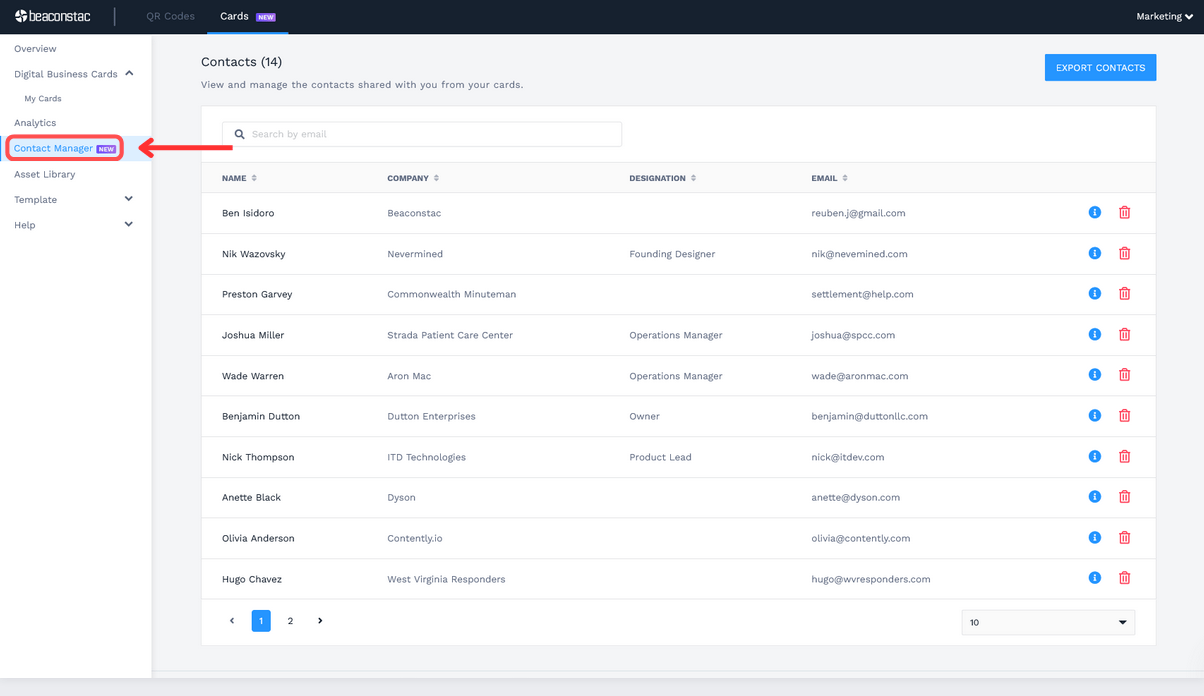Screen dimensions: 1204x696
Task: Open Contact Manager from the sidebar
Action: (57, 147)
